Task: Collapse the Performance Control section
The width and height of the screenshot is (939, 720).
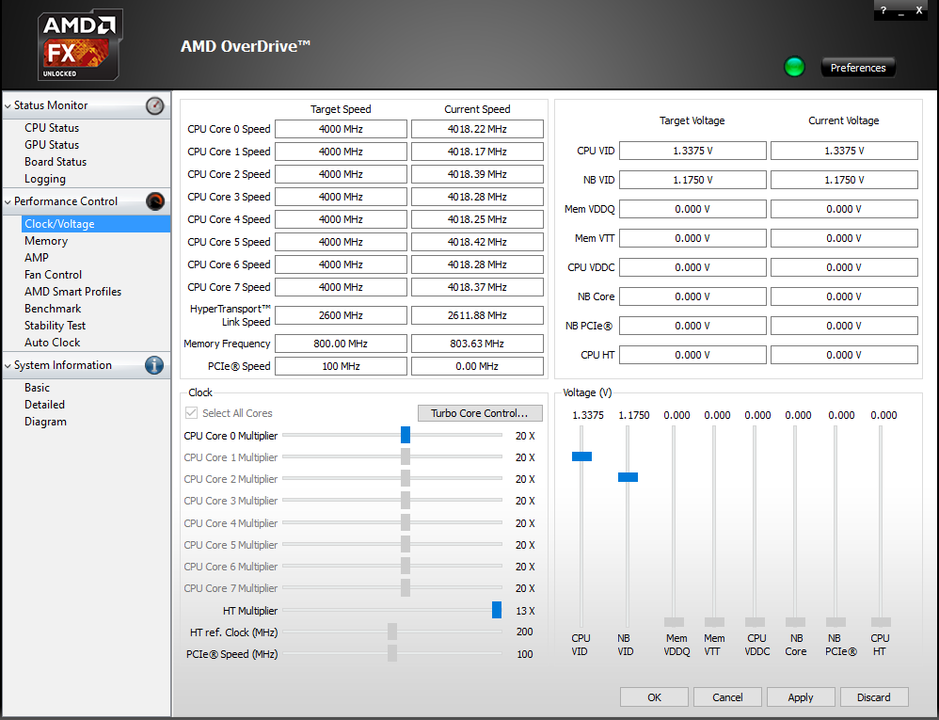Action: (x=8, y=202)
